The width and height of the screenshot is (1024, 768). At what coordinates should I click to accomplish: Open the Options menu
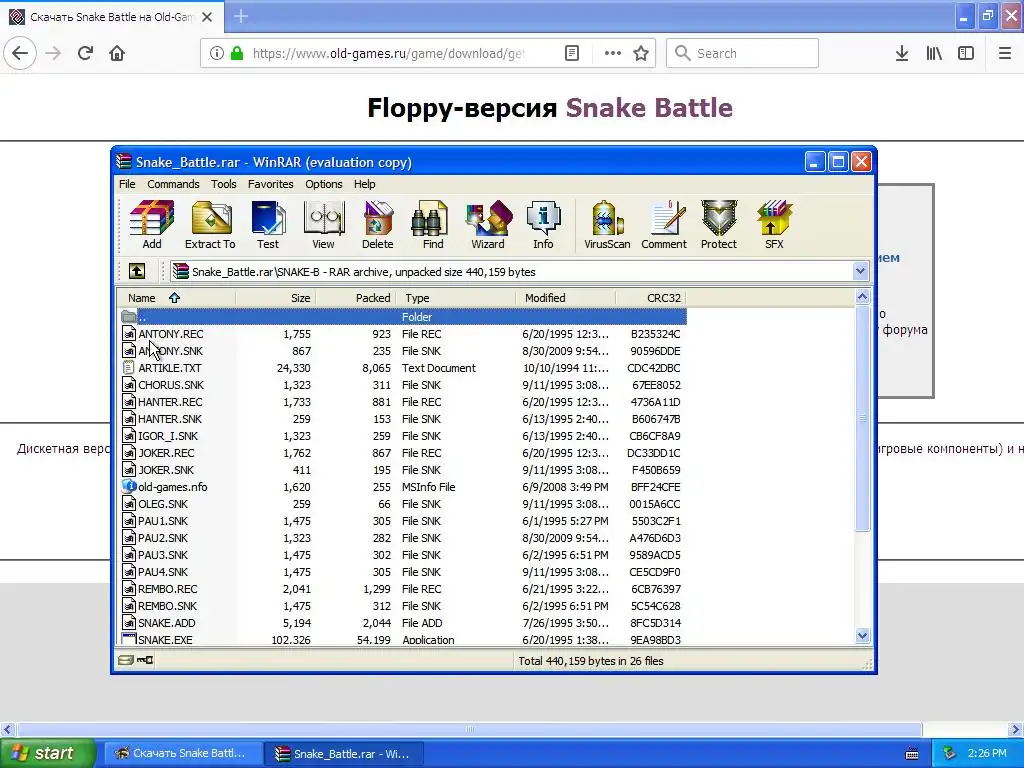tap(323, 184)
